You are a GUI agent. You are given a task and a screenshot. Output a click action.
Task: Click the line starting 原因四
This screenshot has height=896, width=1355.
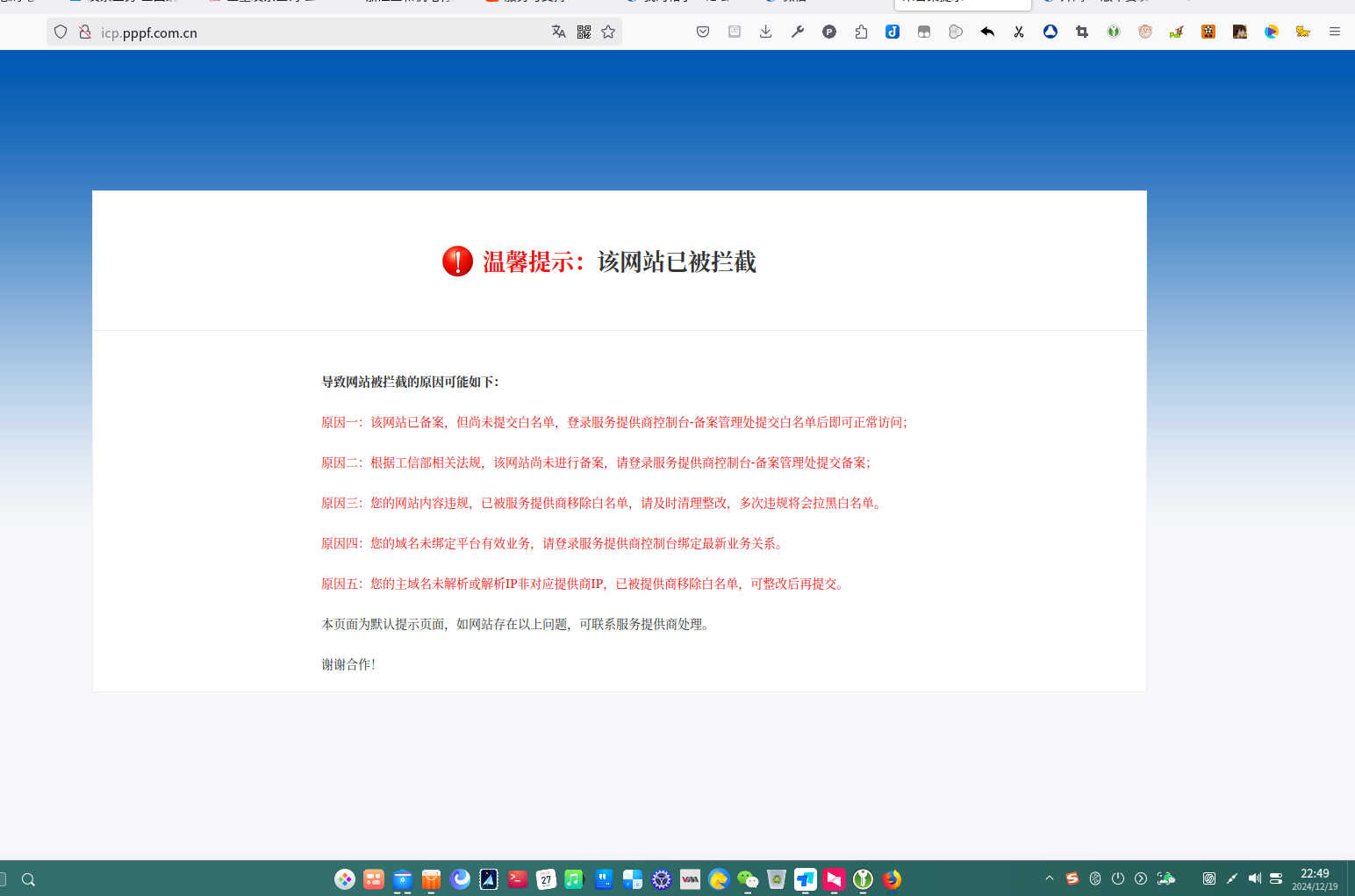point(553,543)
